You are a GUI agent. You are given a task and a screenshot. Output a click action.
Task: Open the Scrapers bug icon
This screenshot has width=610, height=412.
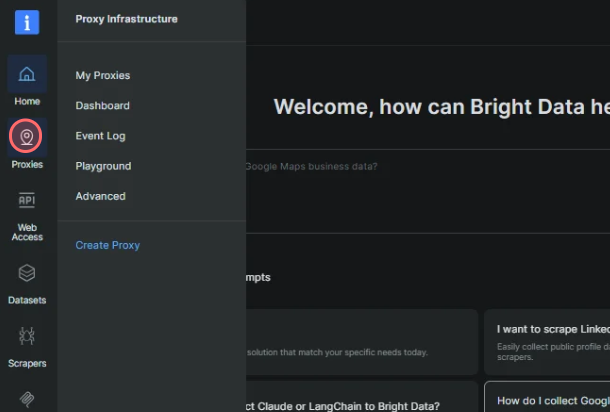click(x=27, y=336)
